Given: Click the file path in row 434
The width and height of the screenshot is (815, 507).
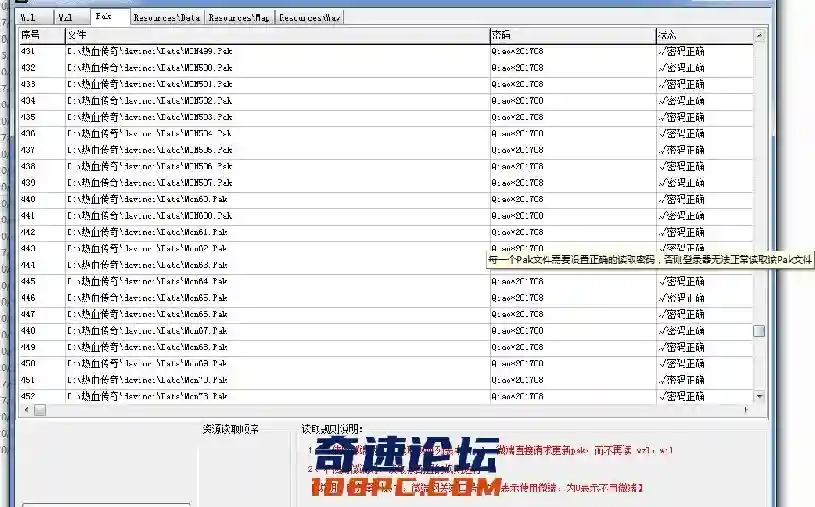Looking at the screenshot, I should [x=150, y=101].
